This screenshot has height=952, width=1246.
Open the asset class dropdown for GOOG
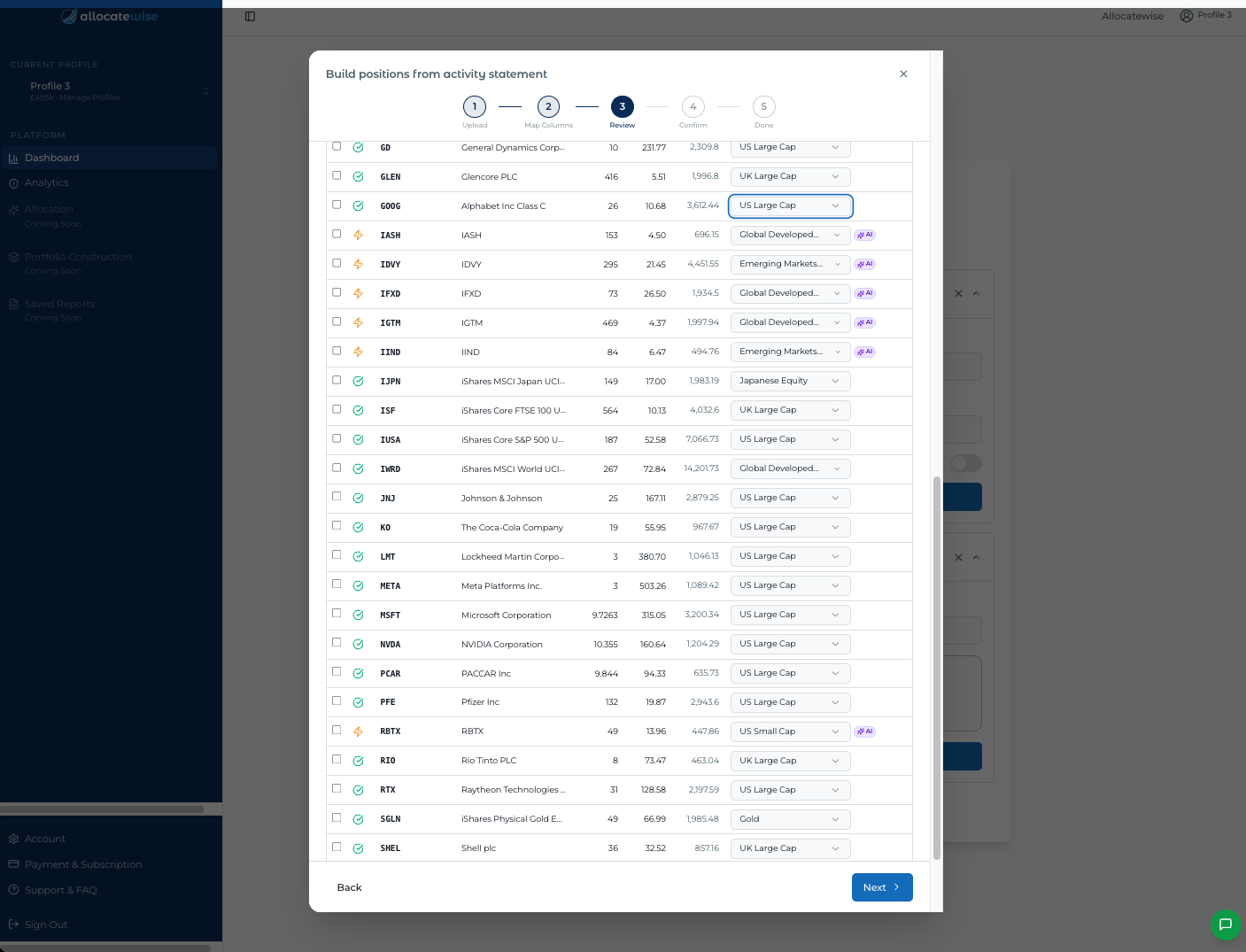click(790, 206)
